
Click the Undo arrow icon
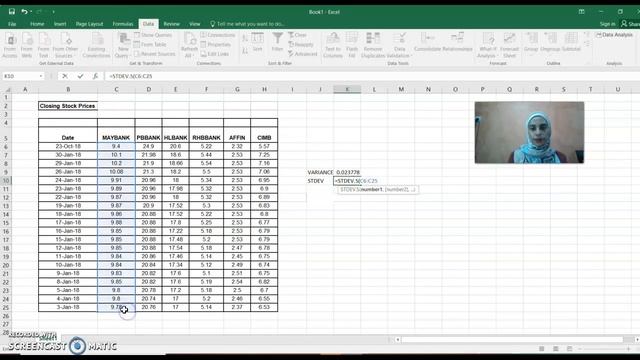pyautogui.click(x=24, y=12)
